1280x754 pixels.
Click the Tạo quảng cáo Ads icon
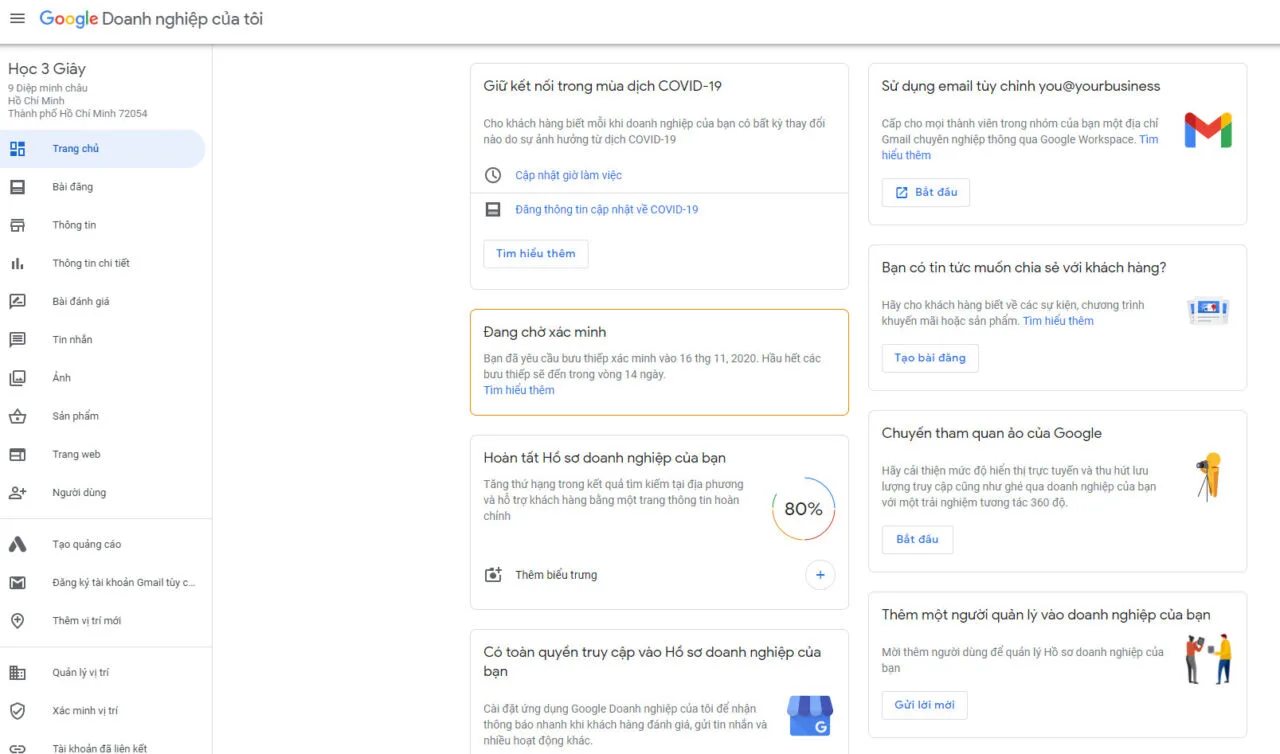pyautogui.click(x=17, y=545)
